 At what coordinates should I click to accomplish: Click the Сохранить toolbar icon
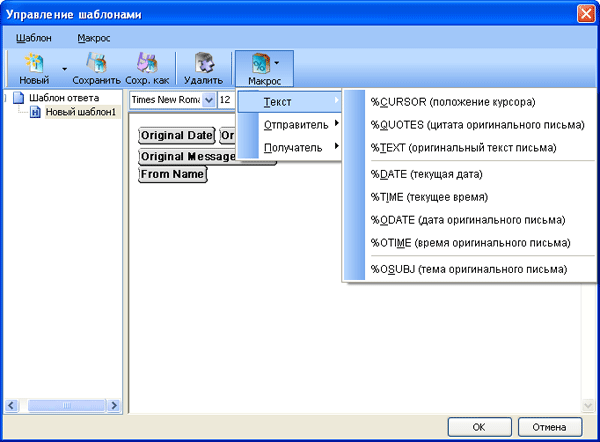pyautogui.click(x=96, y=69)
